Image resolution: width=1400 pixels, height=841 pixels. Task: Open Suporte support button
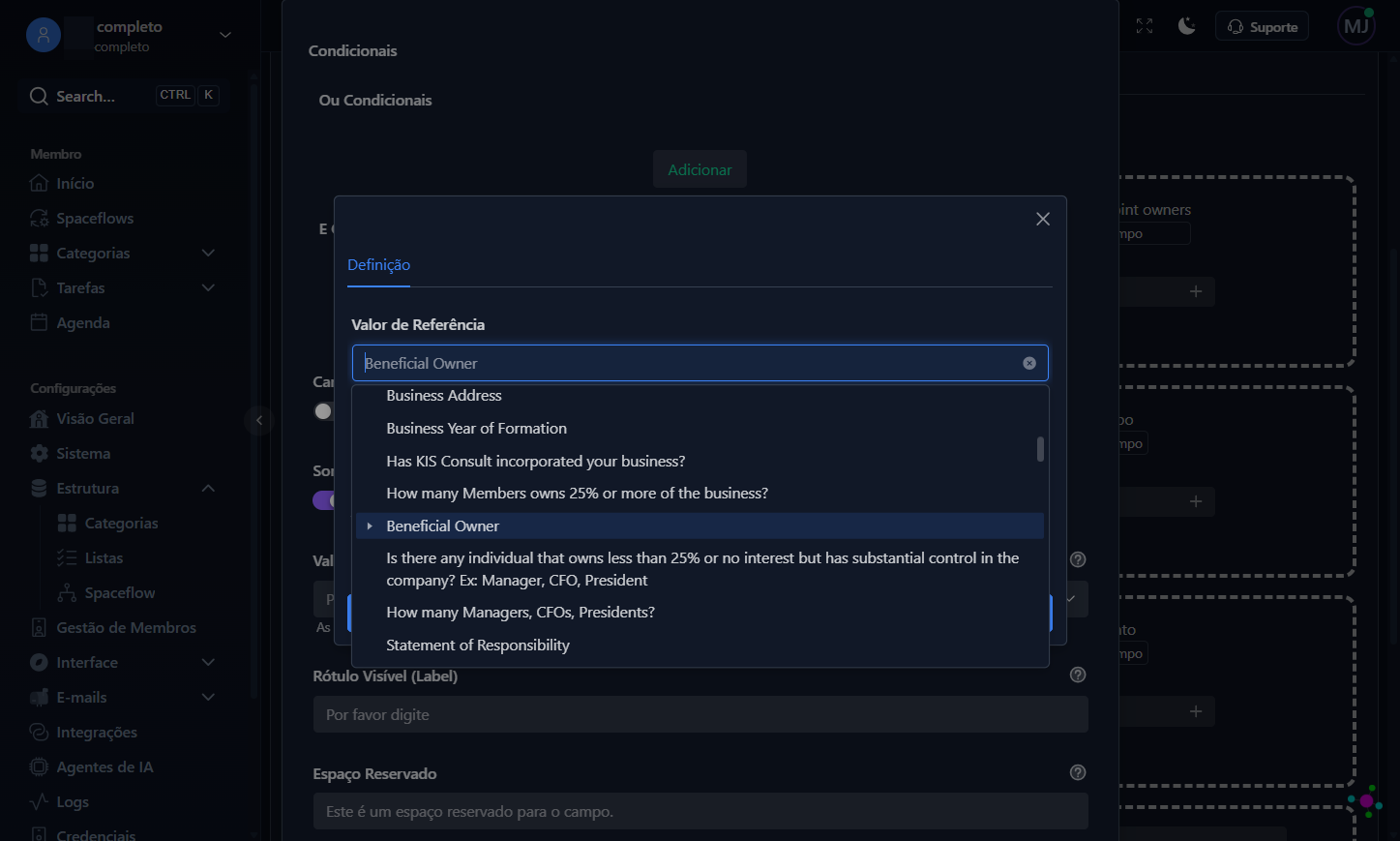[1262, 26]
